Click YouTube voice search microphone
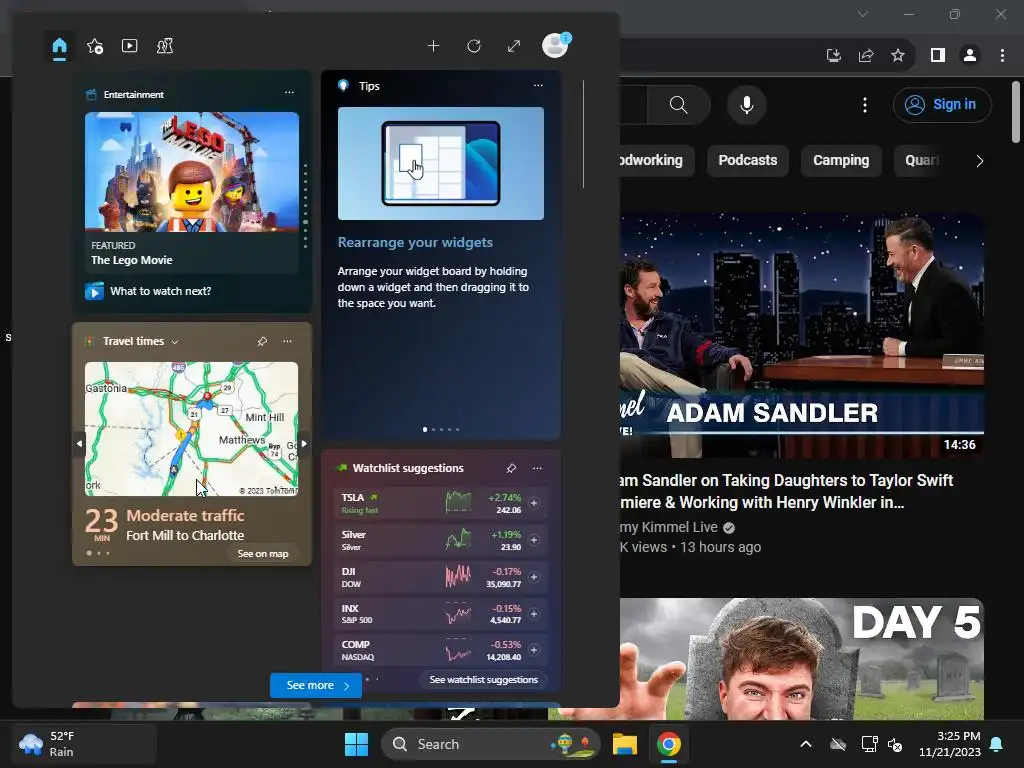This screenshot has height=768, width=1024. tap(746, 104)
